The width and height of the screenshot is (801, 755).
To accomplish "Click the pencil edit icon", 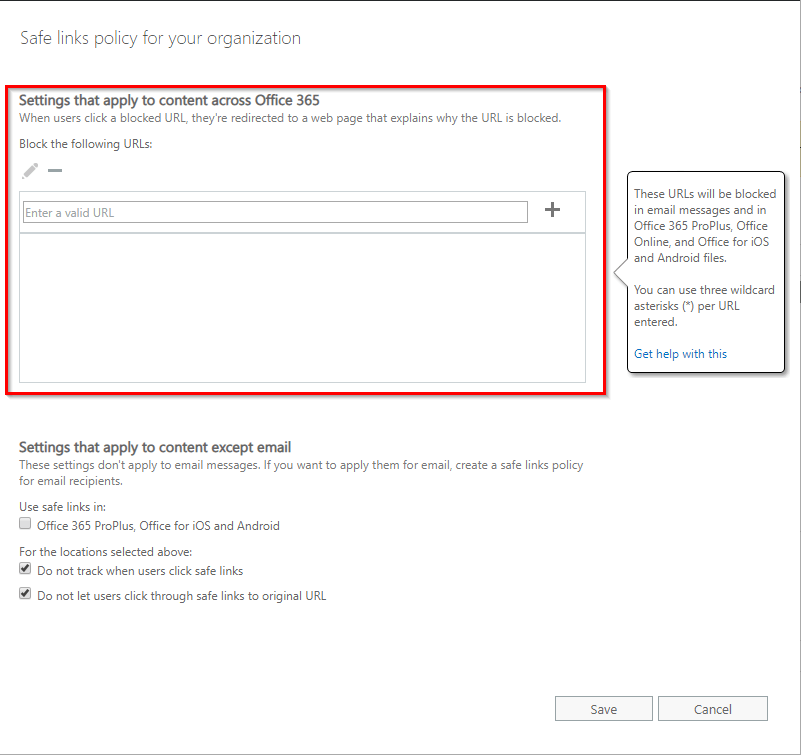I will 29,170.
